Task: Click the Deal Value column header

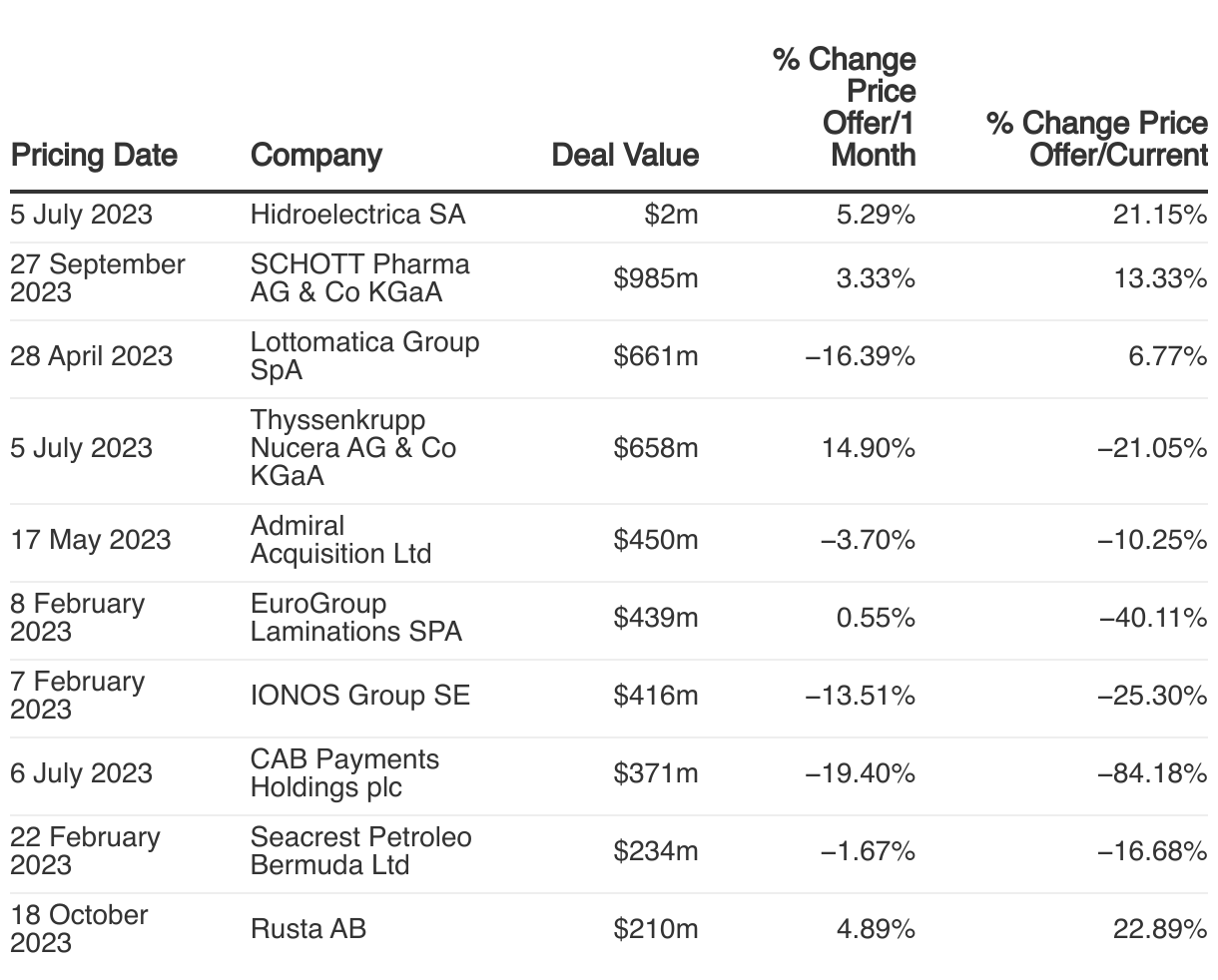Action: 625,155
